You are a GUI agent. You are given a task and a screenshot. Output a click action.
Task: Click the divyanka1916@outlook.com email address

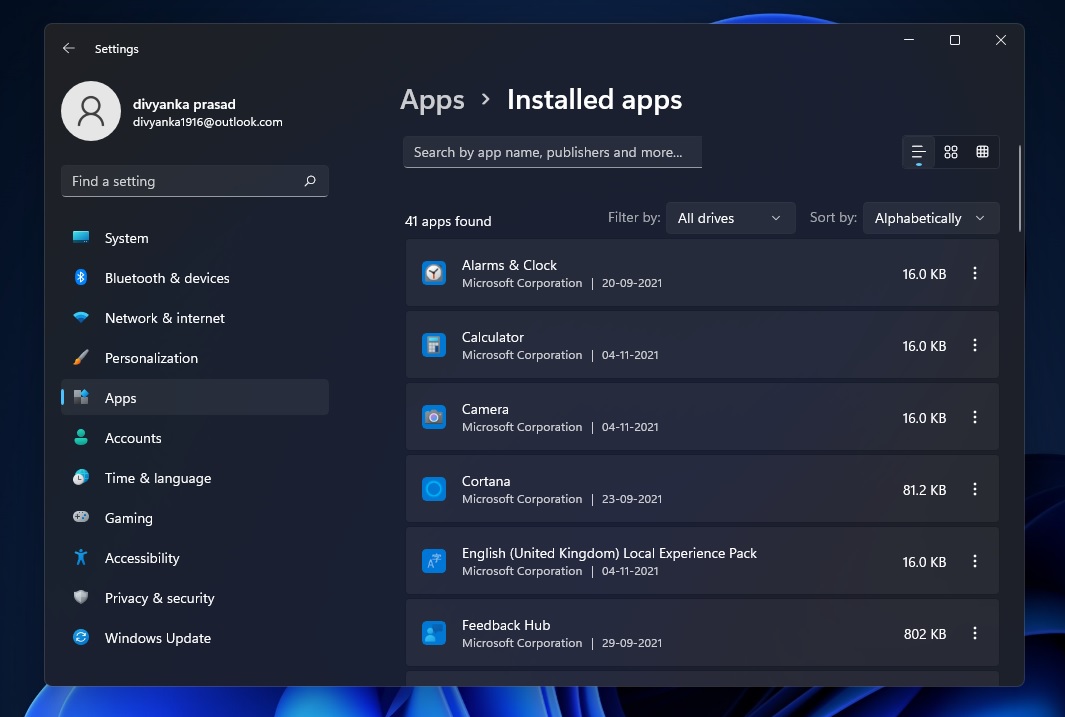pos(207,122)
